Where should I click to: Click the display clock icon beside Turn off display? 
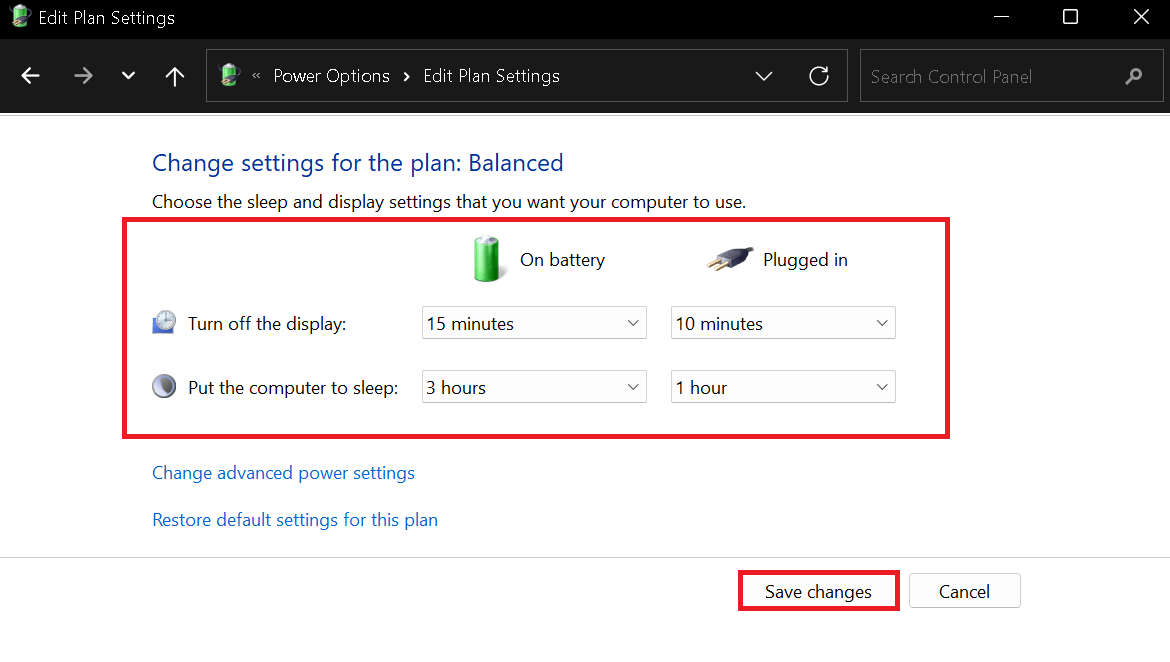tap(163, 322)
